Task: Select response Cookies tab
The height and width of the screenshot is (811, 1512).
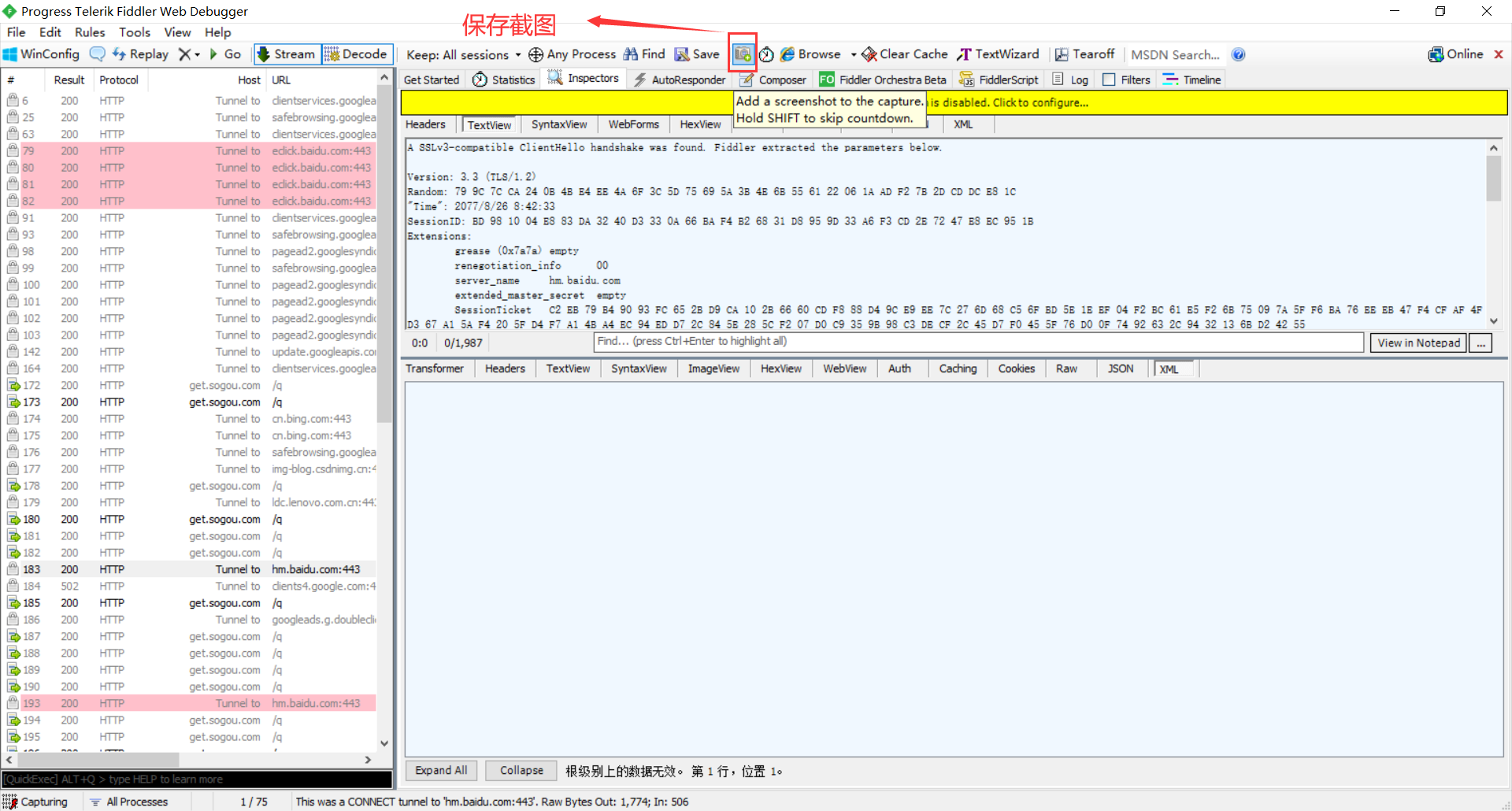Action: pos(1017,368)
